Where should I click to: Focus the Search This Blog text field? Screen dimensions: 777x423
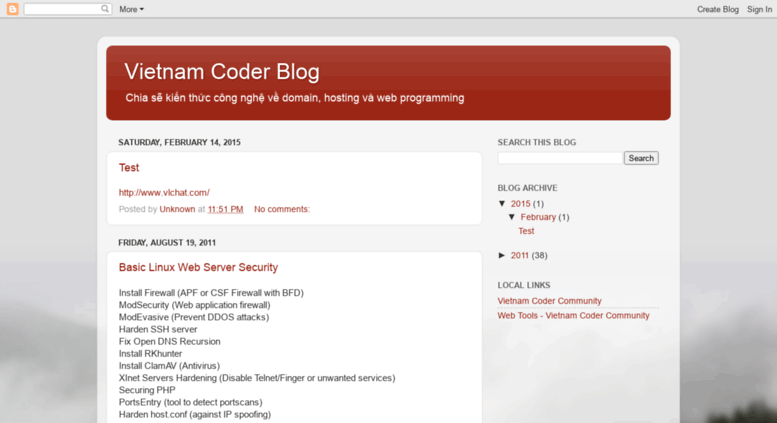tap(560, 158)
